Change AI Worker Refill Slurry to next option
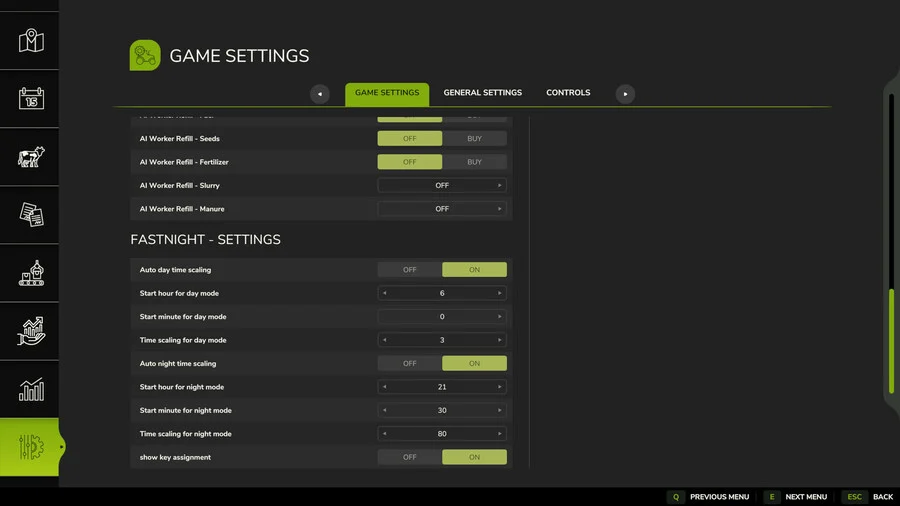 500,186
